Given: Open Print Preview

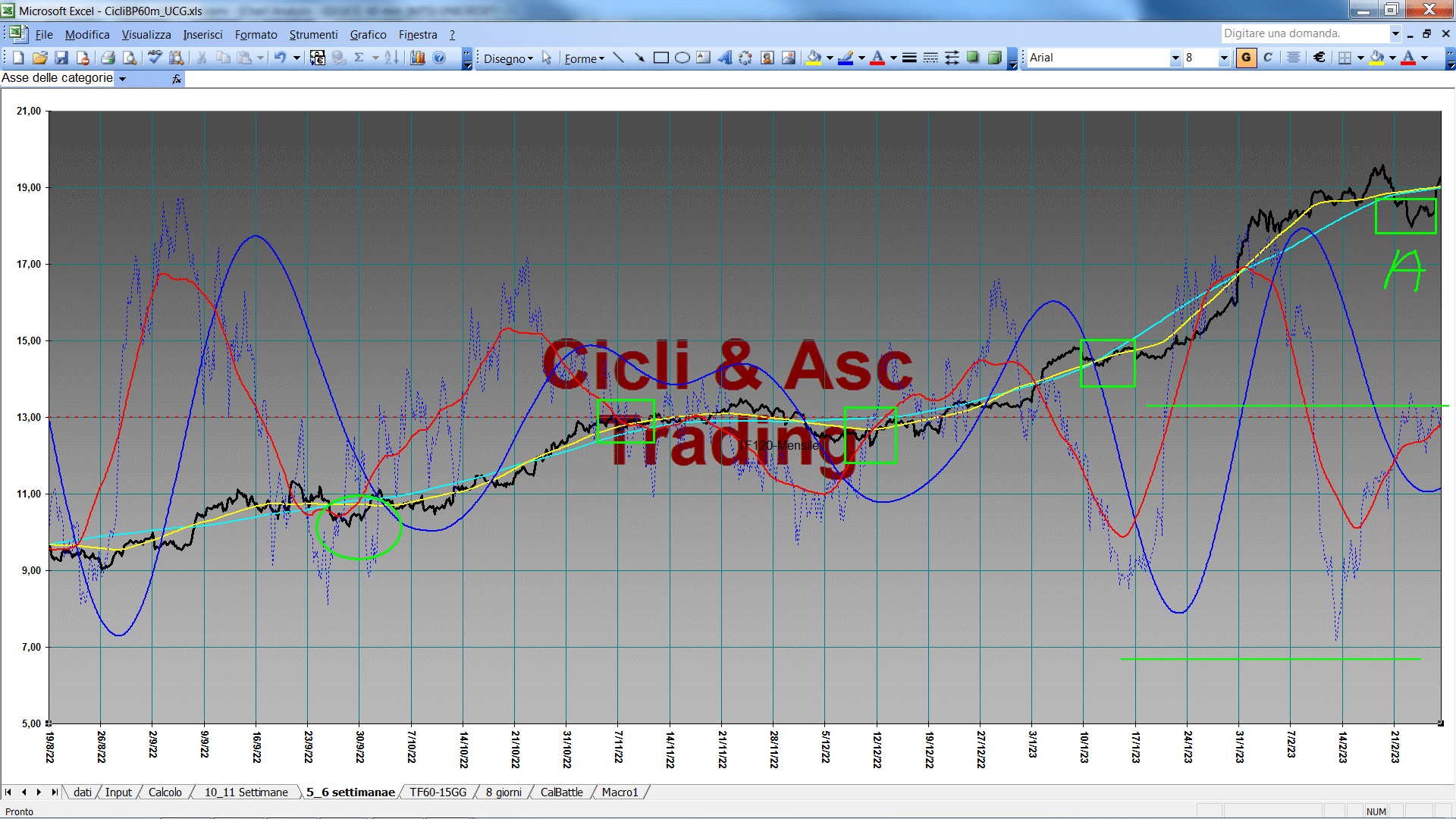Looking at the screenshot, I should (130, 58).
